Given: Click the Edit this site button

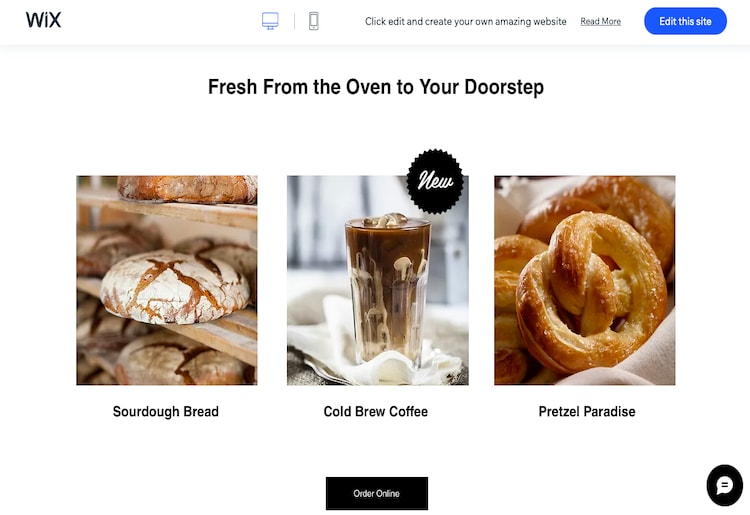Looking at the screenshot, I should pyautogui.click(x=685, y=21).
